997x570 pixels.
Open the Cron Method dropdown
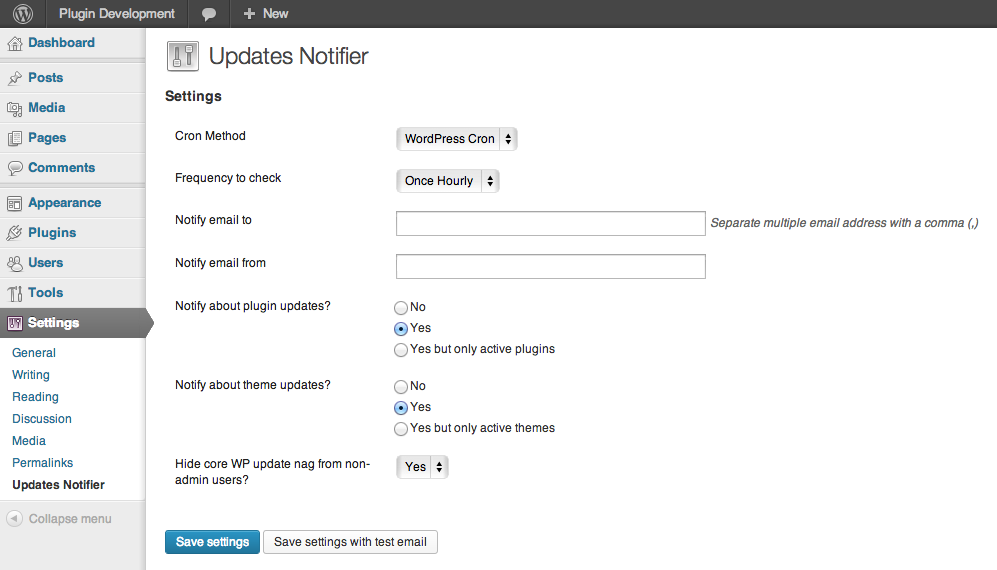457,139
